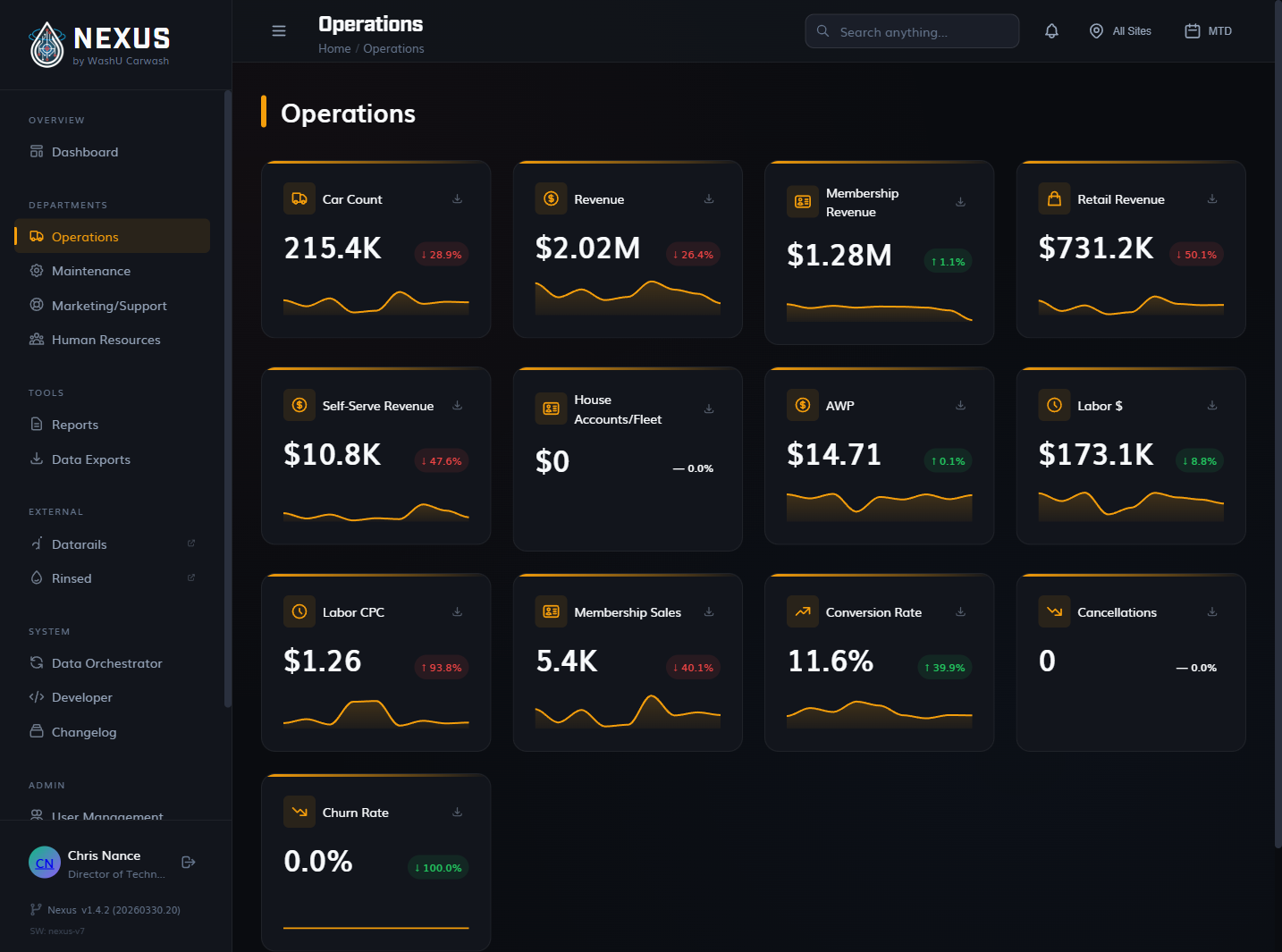Download the AWP card data
Image resolution: width=1282 pixels, height=952 pixels.
[960, 405]
